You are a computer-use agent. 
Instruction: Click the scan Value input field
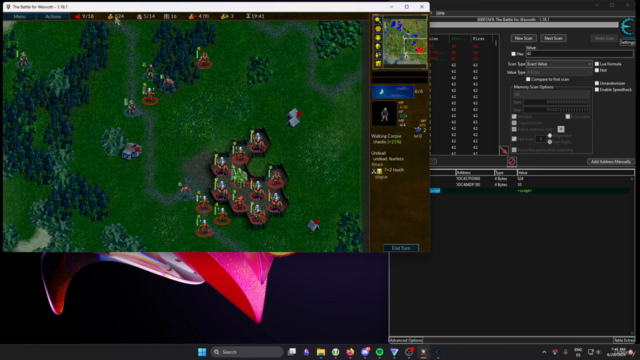click(580, 54)
